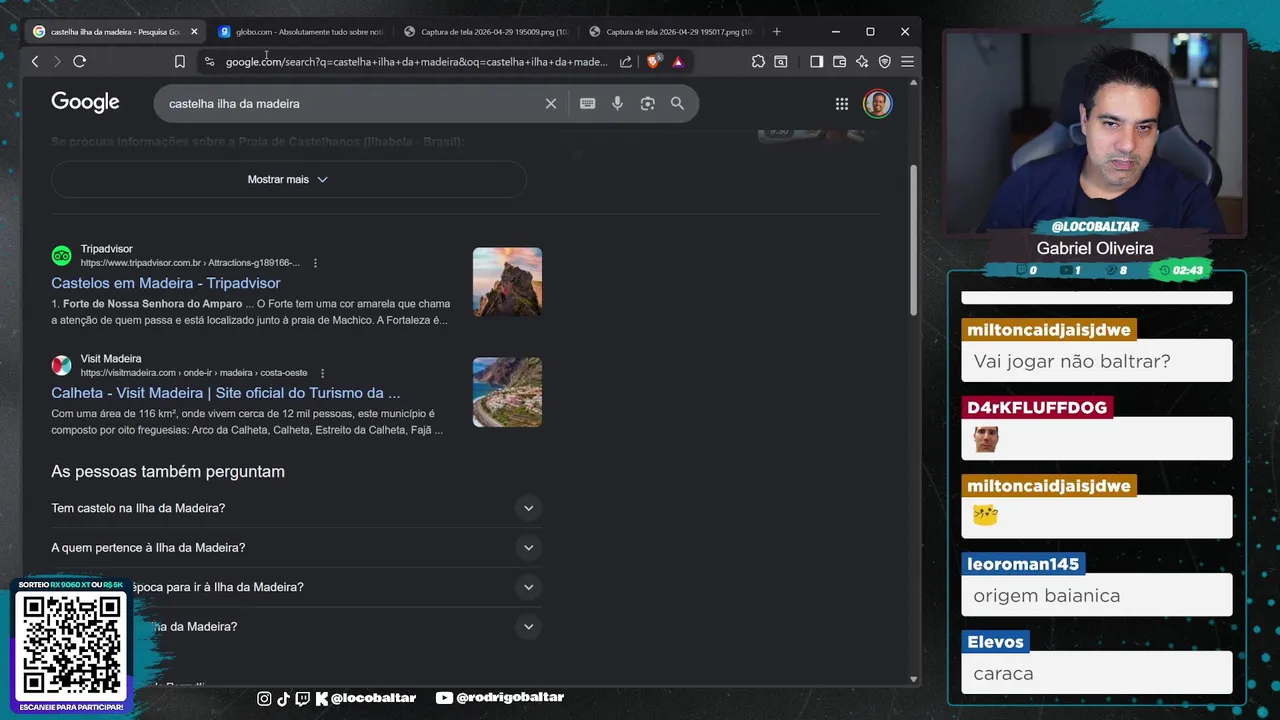Open the browser hamburger menu
1280x720 pixels.
click(907, 61)
